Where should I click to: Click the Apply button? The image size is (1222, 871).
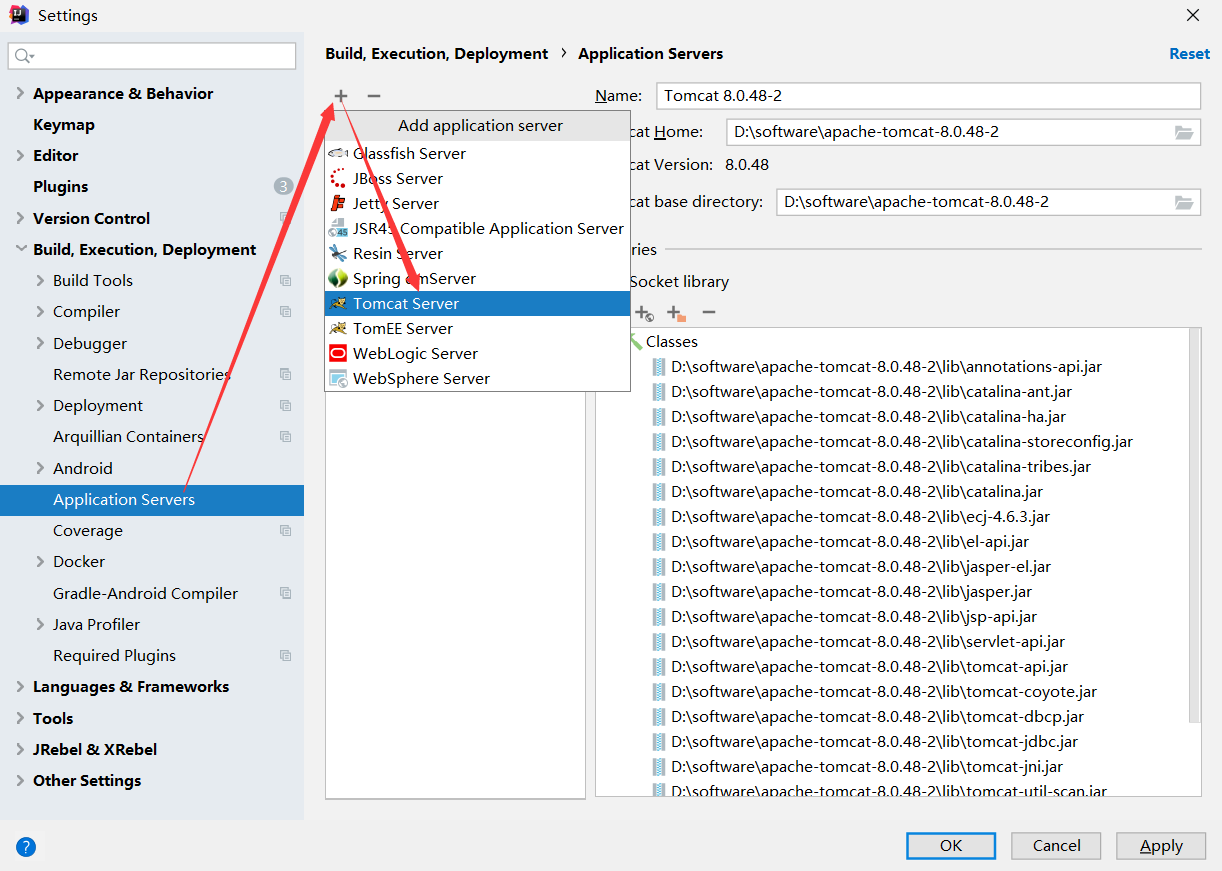[x=1161, y=846]
